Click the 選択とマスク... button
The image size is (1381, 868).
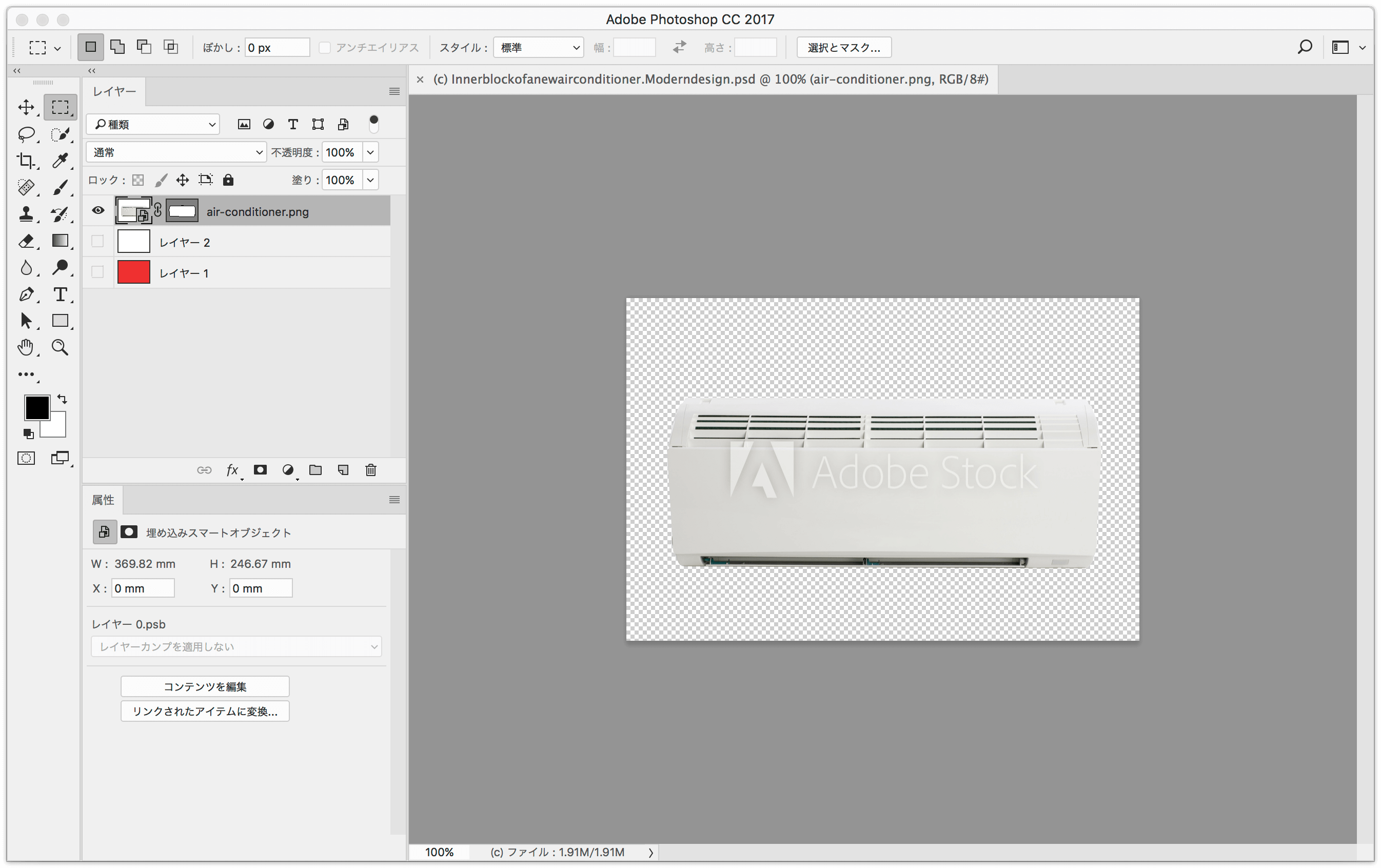tap(843, 48)
